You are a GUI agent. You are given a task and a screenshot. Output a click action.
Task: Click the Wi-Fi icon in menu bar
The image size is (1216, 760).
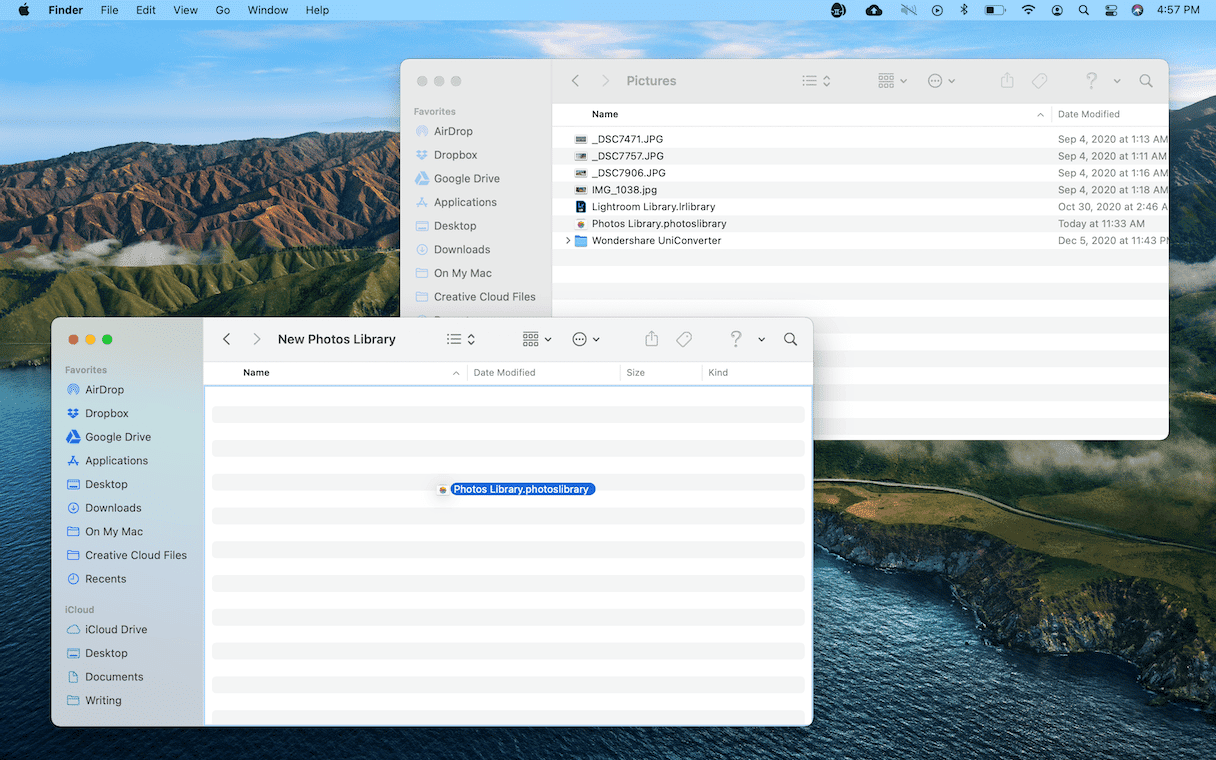(x=1028, y=10)
